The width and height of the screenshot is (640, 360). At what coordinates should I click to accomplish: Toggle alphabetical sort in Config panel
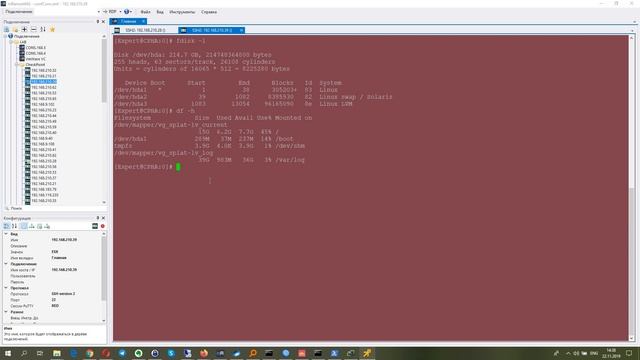click(x=14, y=226)
